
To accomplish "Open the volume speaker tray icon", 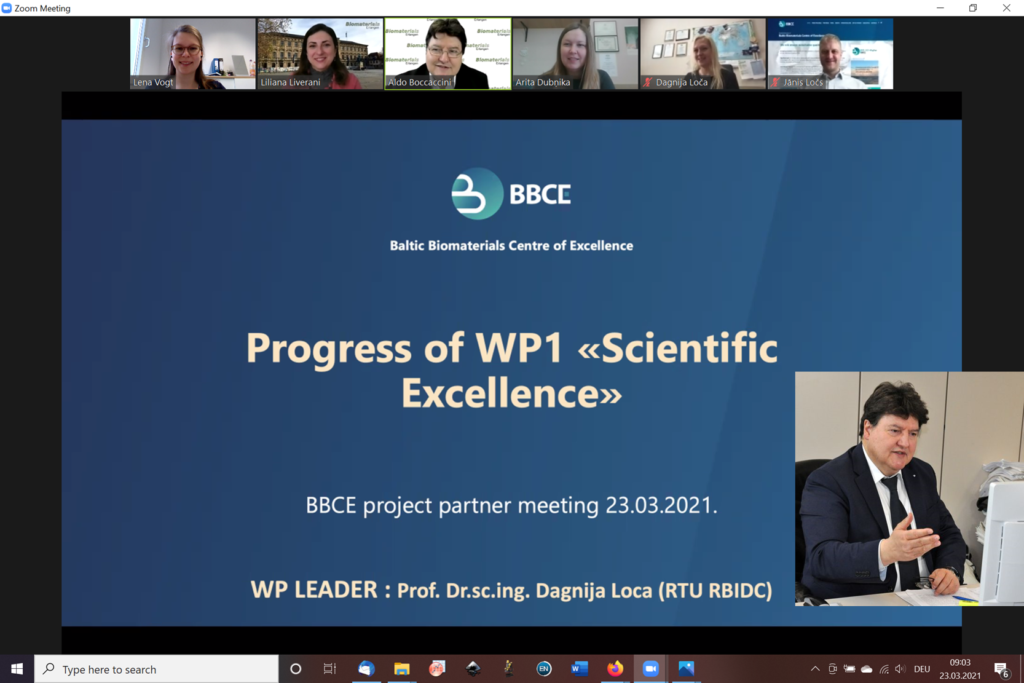I will (901, 669).
